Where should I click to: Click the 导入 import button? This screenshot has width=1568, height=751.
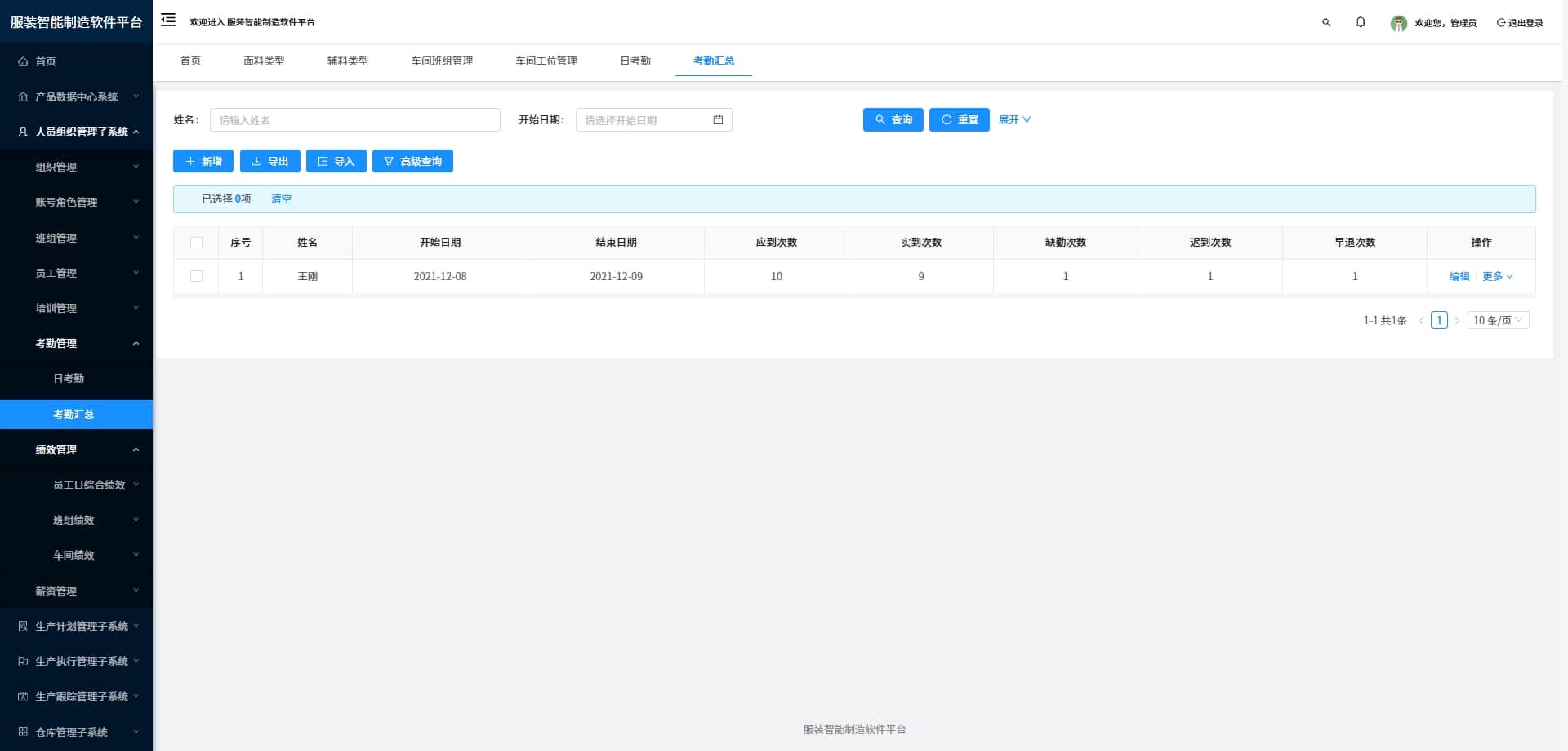pyautogui.click(x=336, y=161)
